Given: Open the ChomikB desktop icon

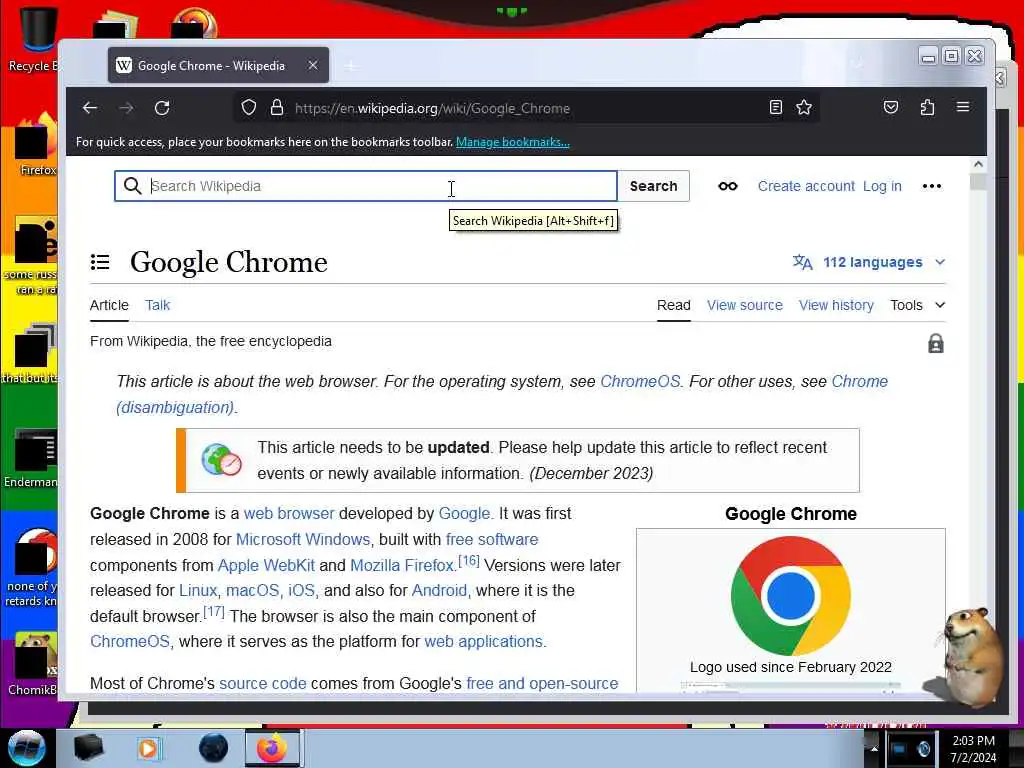Looking at the screenshot, I should coord(33,663).
